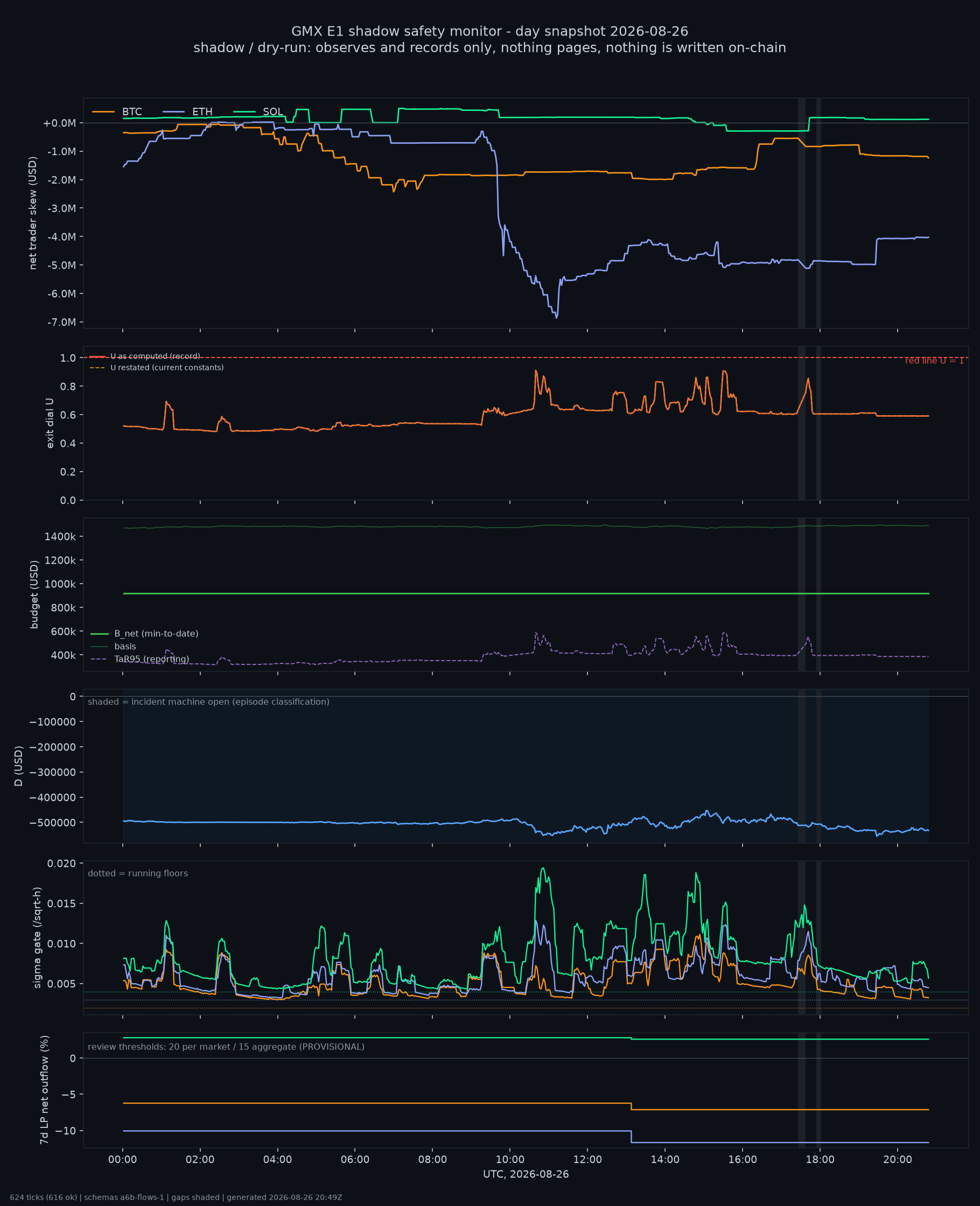Click the '0.010' sigma gate tick

click(61, 944)
